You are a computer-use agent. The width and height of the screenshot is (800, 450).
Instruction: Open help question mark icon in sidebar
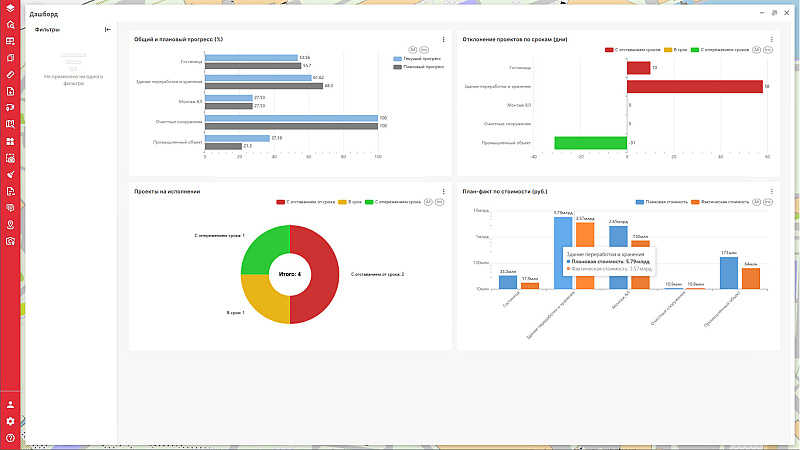point(10,438)
